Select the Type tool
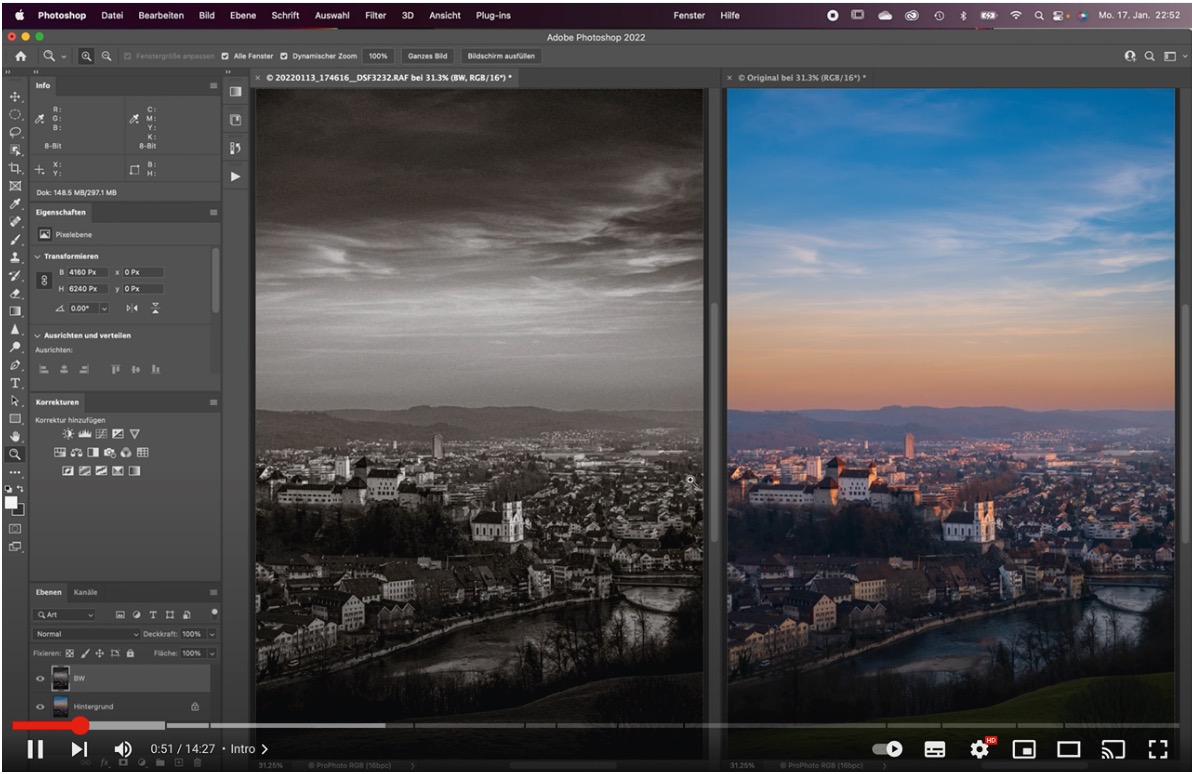Viewport: 1192px width, 774px height. pyautogui.click(x=15, y=383)
